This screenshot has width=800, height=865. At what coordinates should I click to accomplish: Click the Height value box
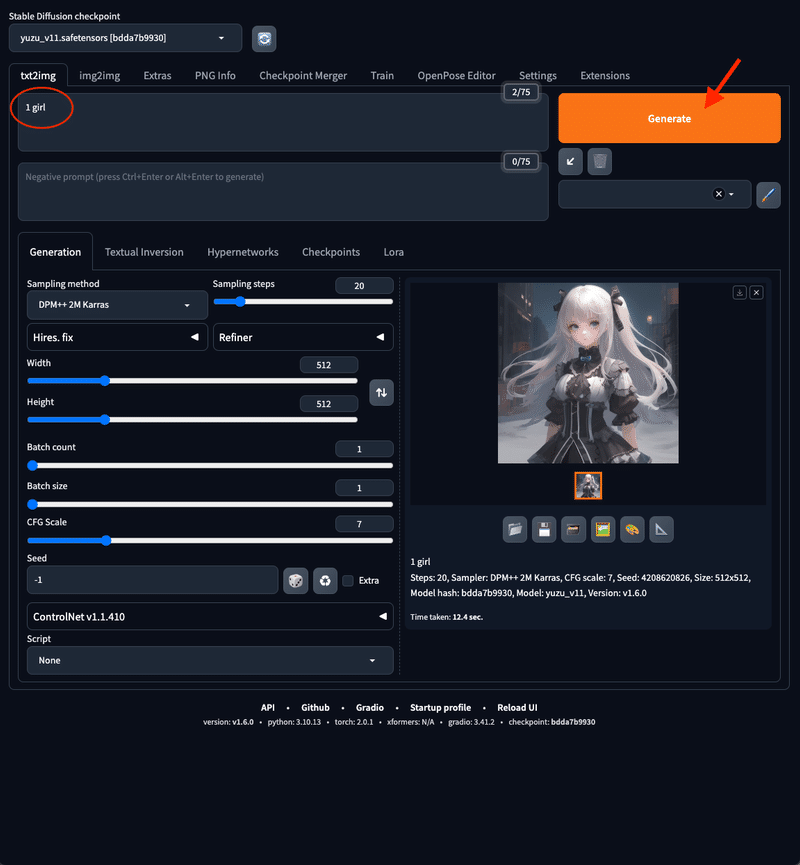pyautogui.click(x=329, y=404)
